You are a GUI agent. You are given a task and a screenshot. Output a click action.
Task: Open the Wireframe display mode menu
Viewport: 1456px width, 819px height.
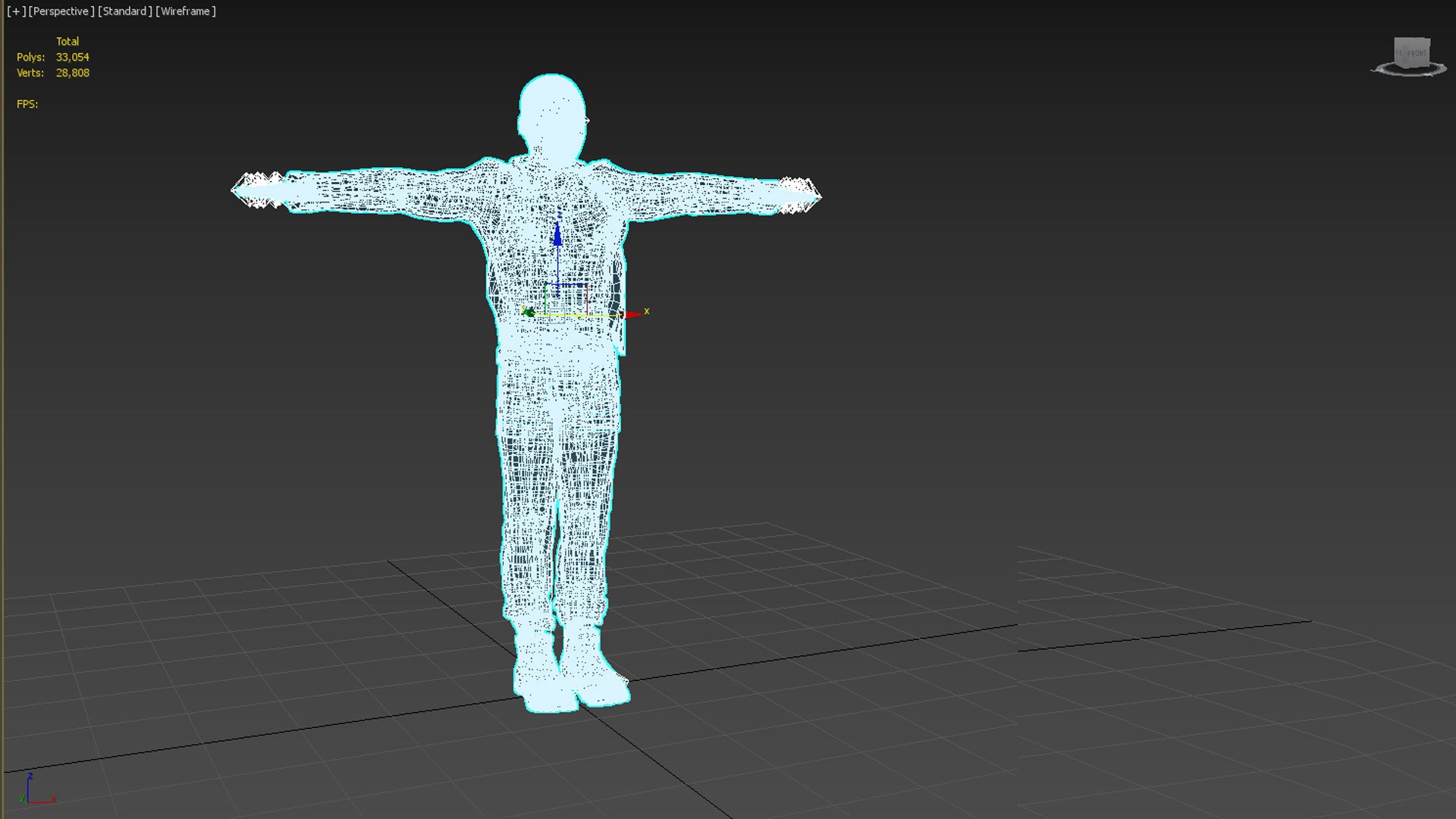[x=186, y=11]
